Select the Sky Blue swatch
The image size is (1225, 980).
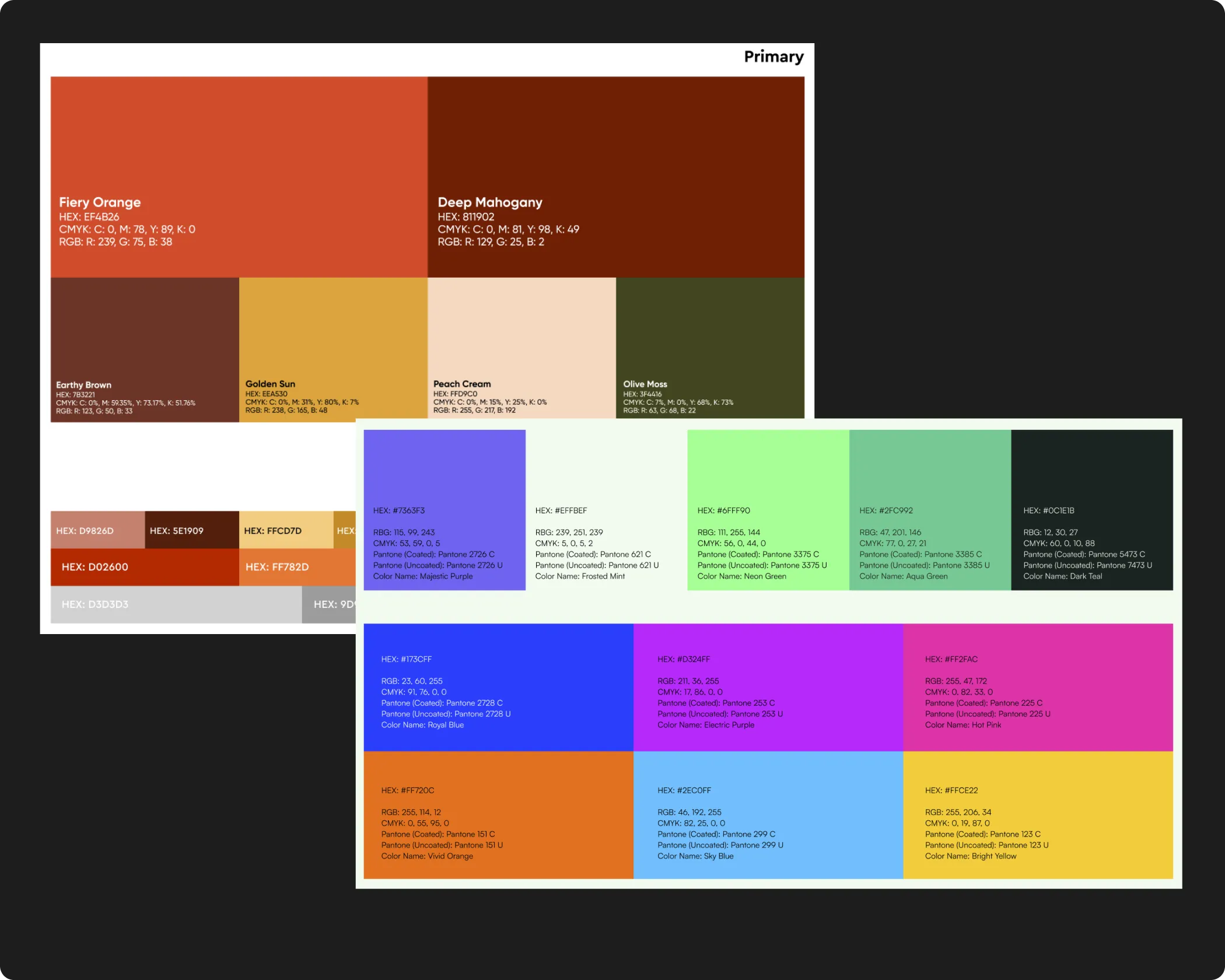pos(768,814)
